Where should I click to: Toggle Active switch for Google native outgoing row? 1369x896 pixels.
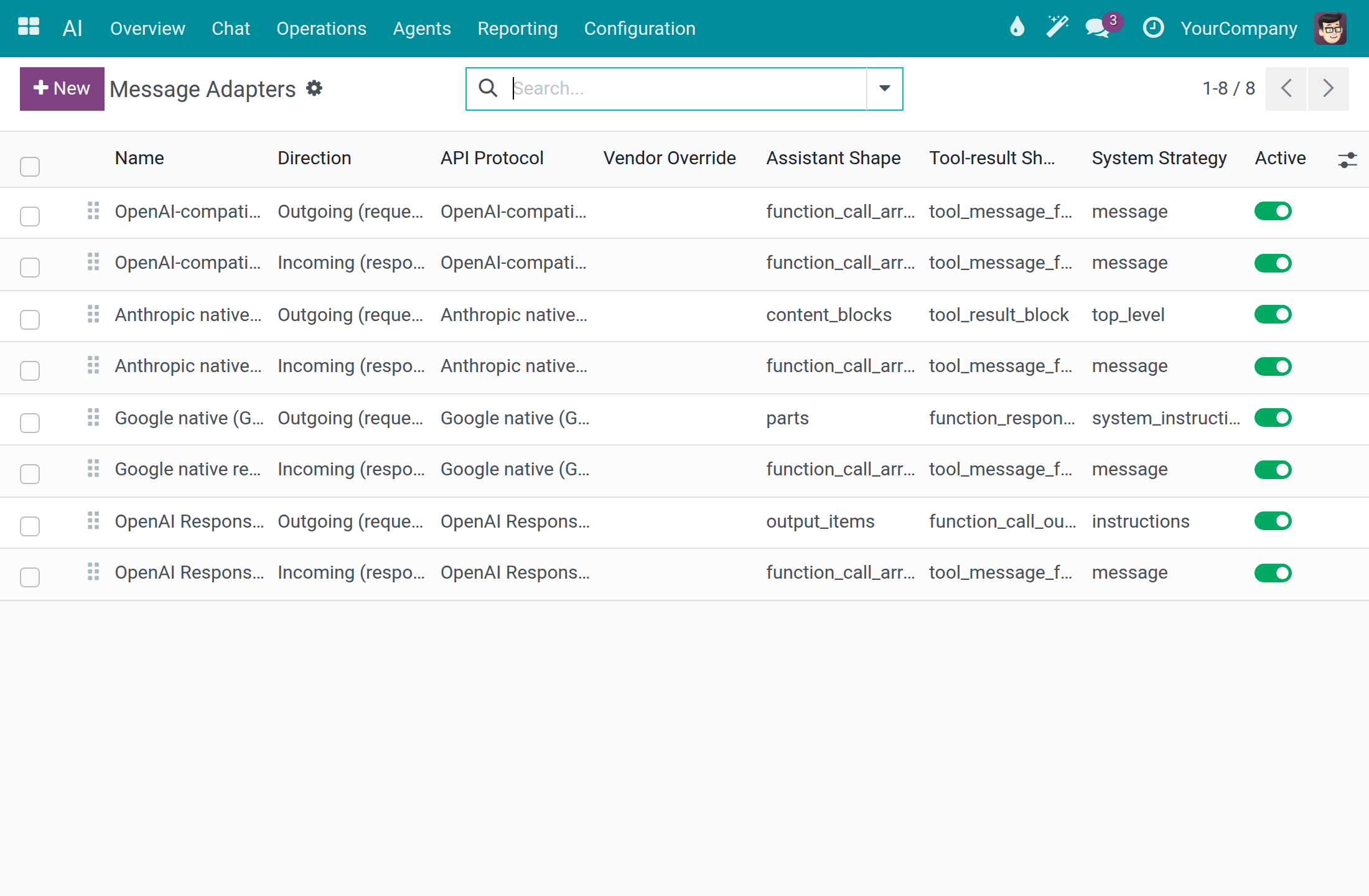coord(1273,418)
